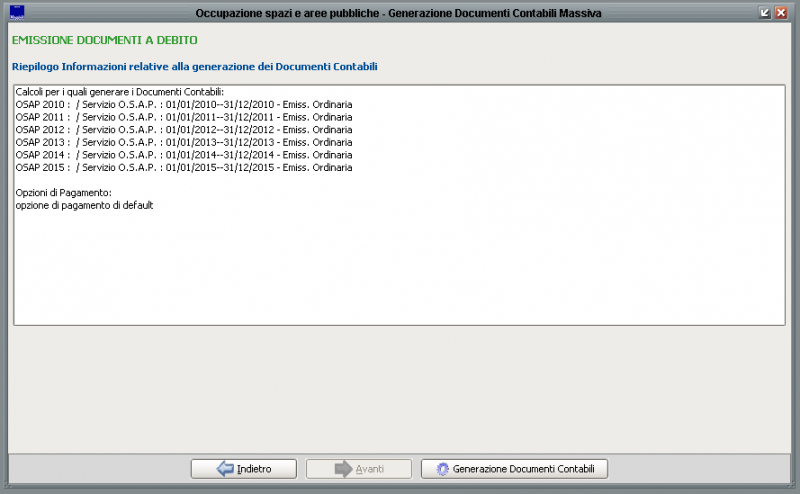Select the OSAP 2010 summary line
Image resolution: width=800 pixels, height=494 pixels.
pos(184,105)
